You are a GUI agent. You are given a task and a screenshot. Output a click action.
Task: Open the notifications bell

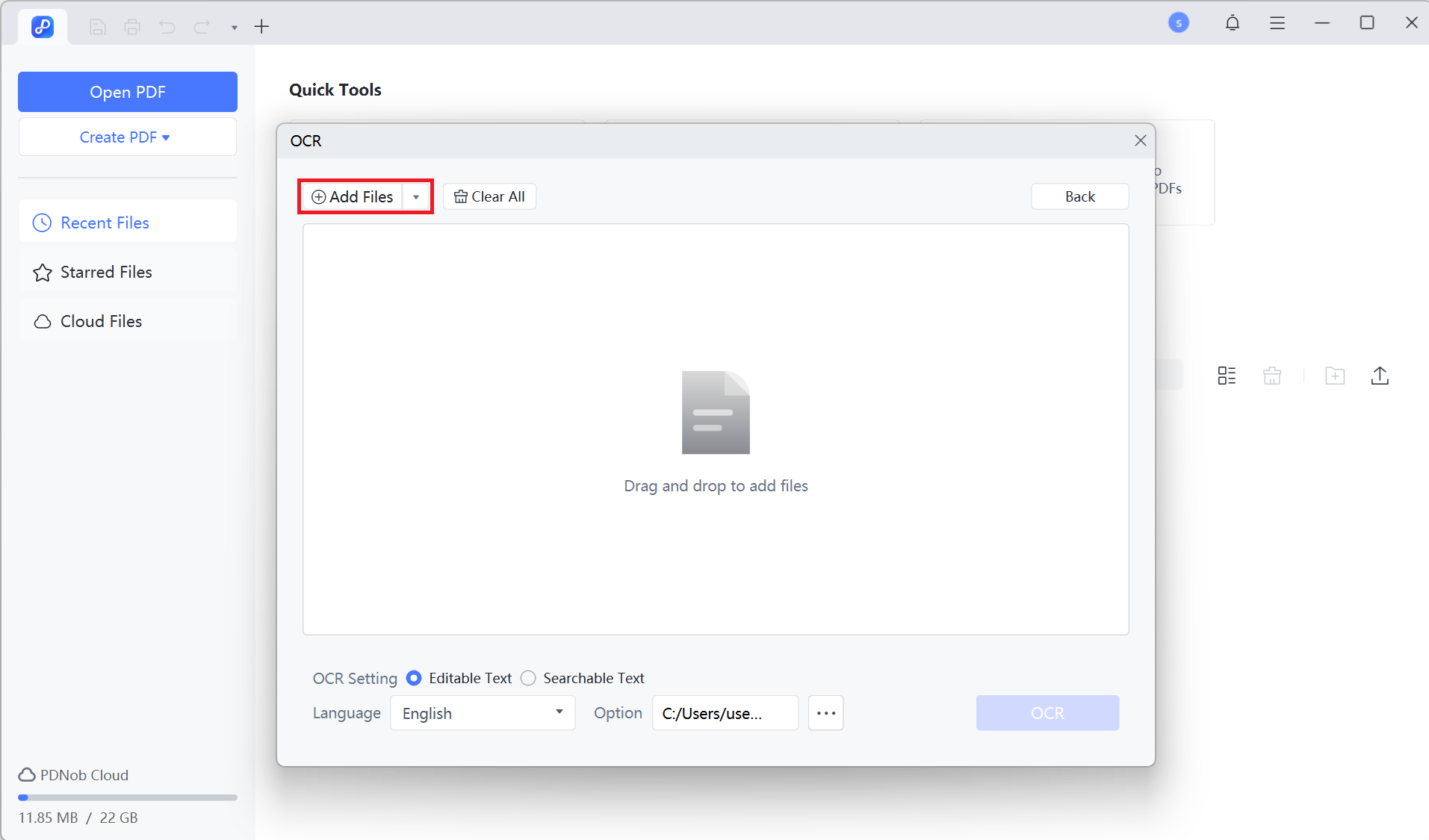click(1232, 23)
